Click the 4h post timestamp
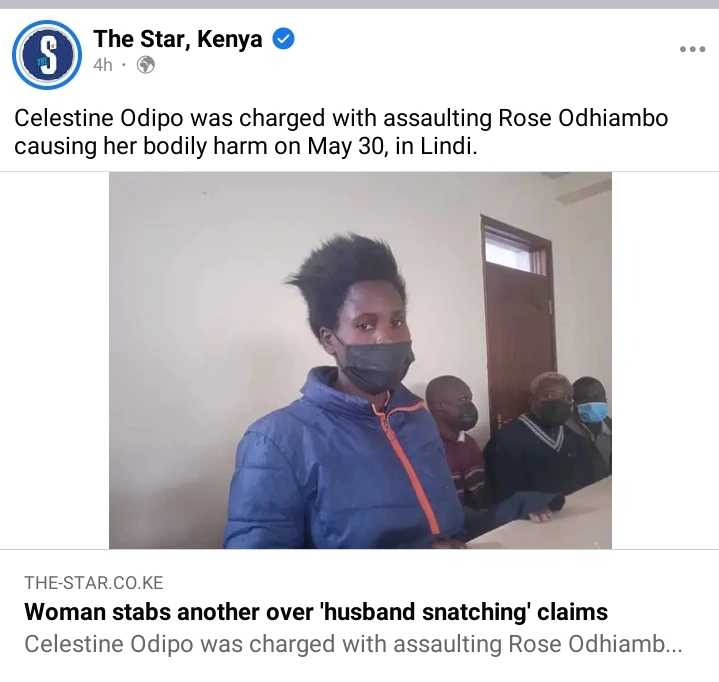 [103, 65]
